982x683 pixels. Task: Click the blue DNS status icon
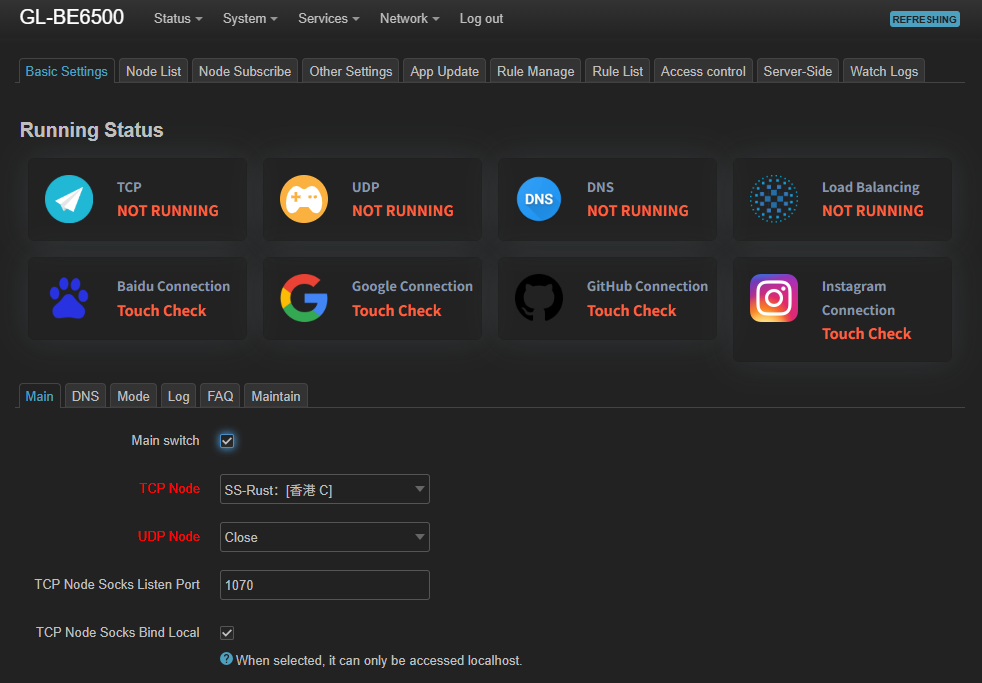click(x=539, y=199)
